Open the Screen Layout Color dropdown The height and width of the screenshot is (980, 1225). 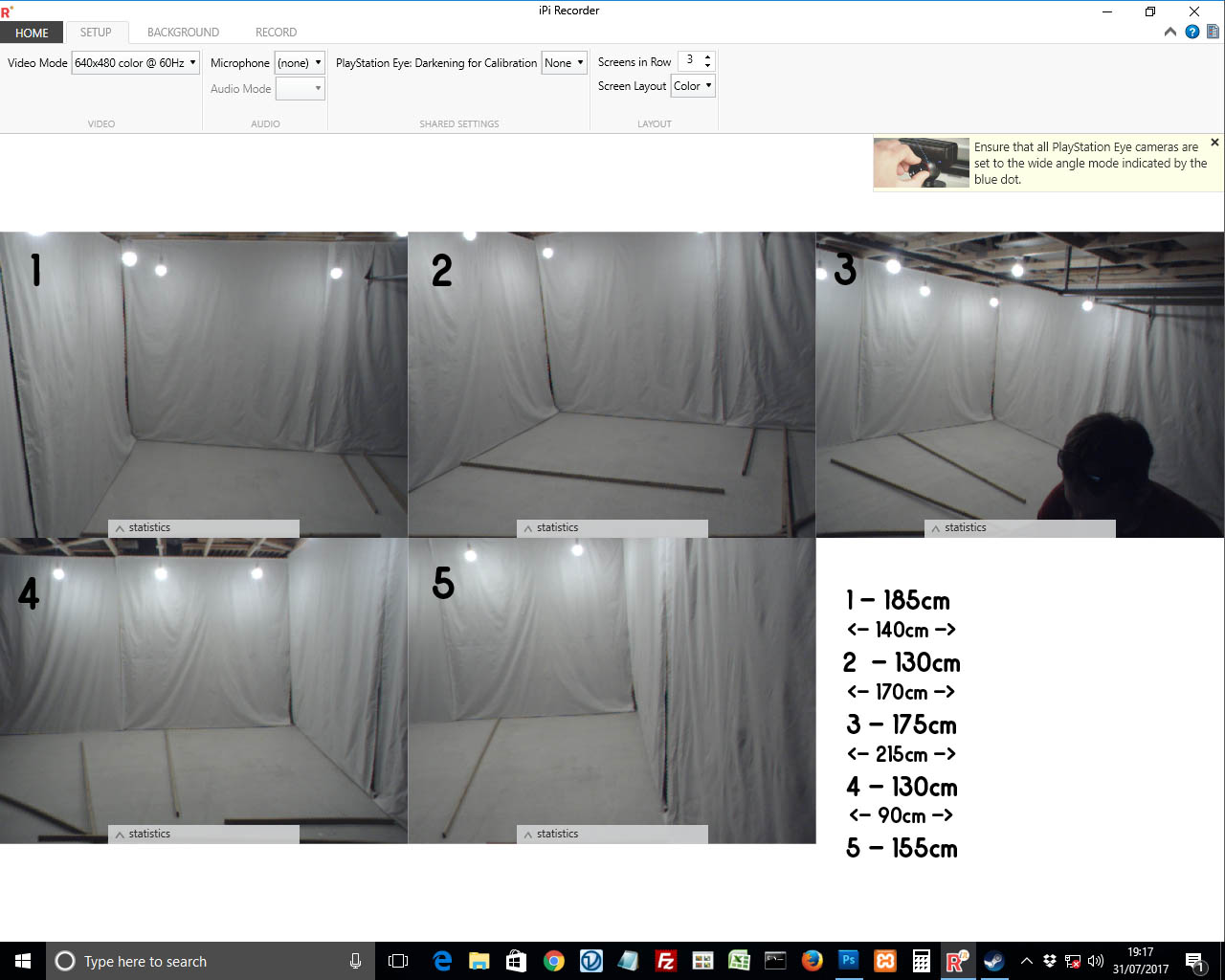coord(693,86)
